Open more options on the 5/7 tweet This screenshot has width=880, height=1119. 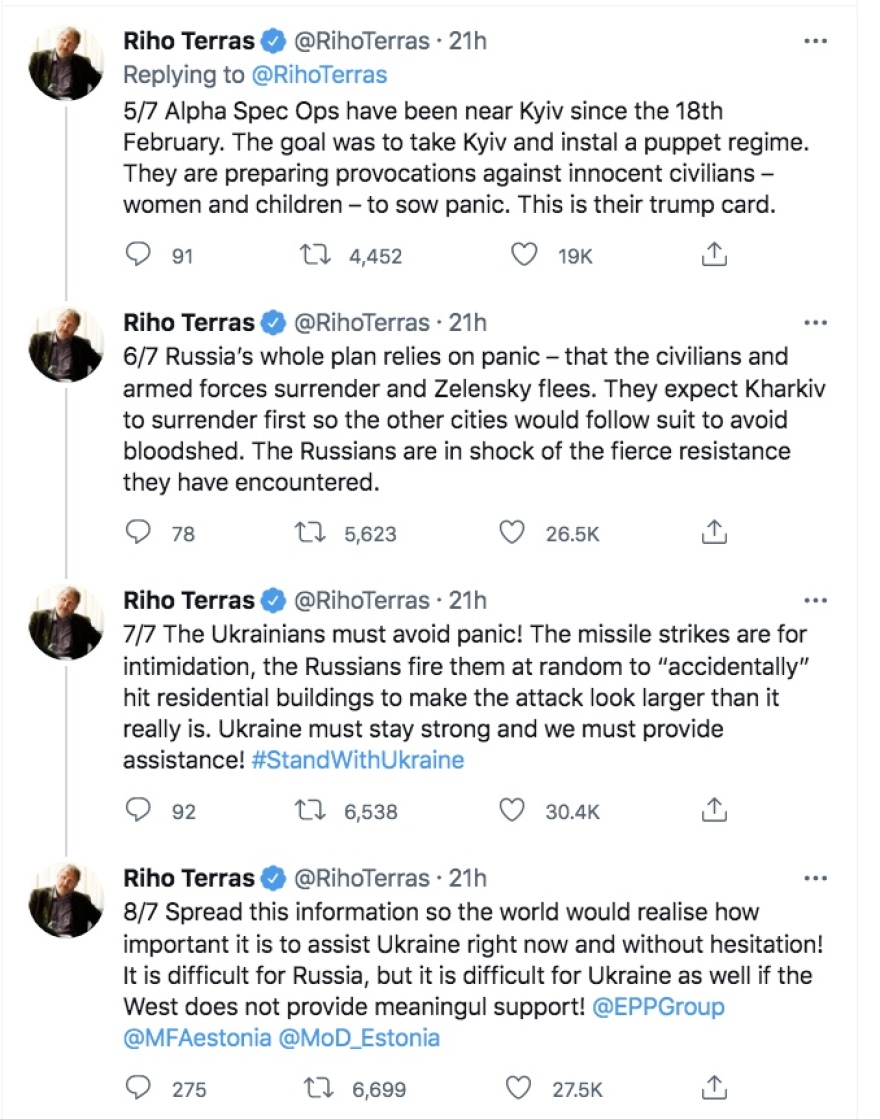[x=816, y=43]
